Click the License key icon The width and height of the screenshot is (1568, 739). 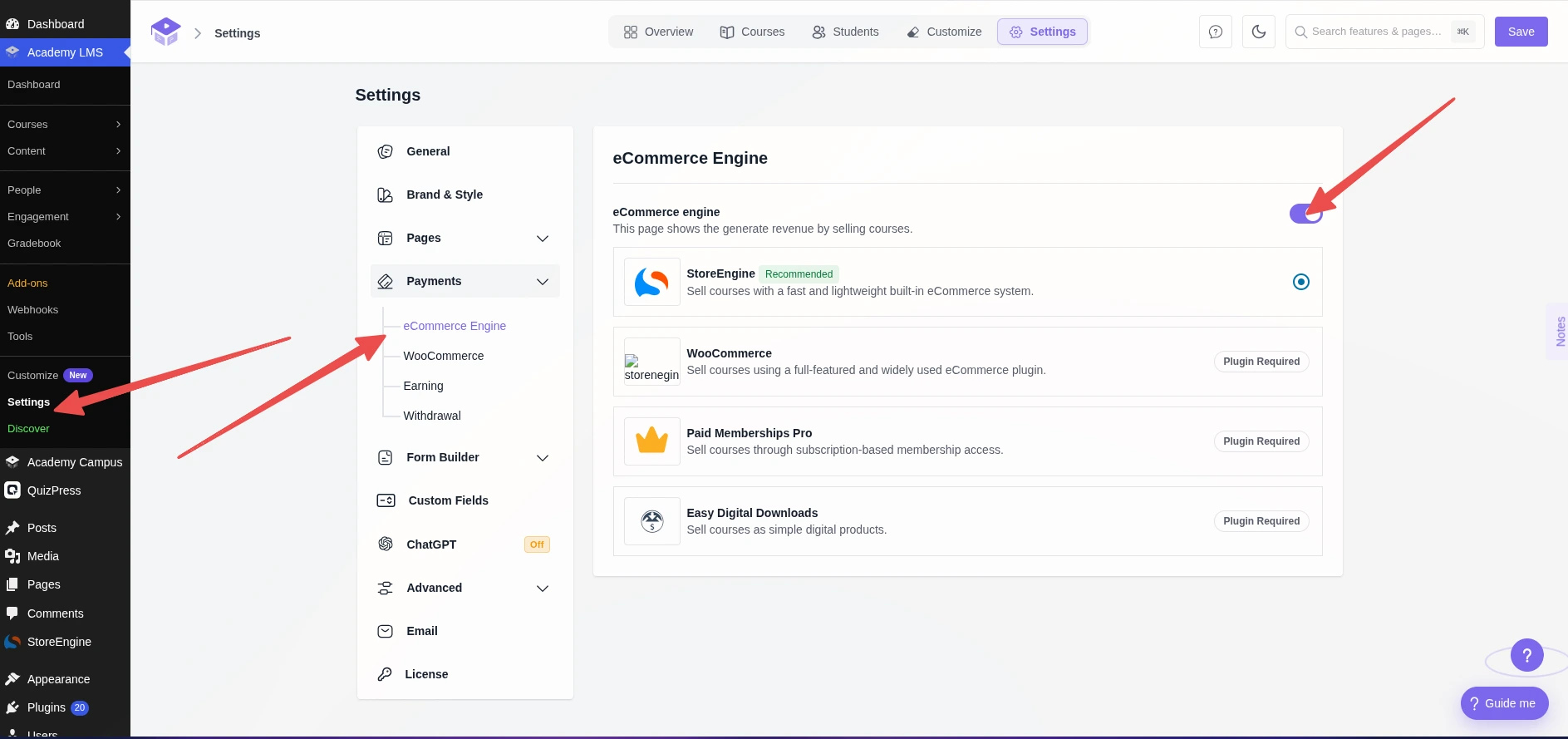point(385,674)
